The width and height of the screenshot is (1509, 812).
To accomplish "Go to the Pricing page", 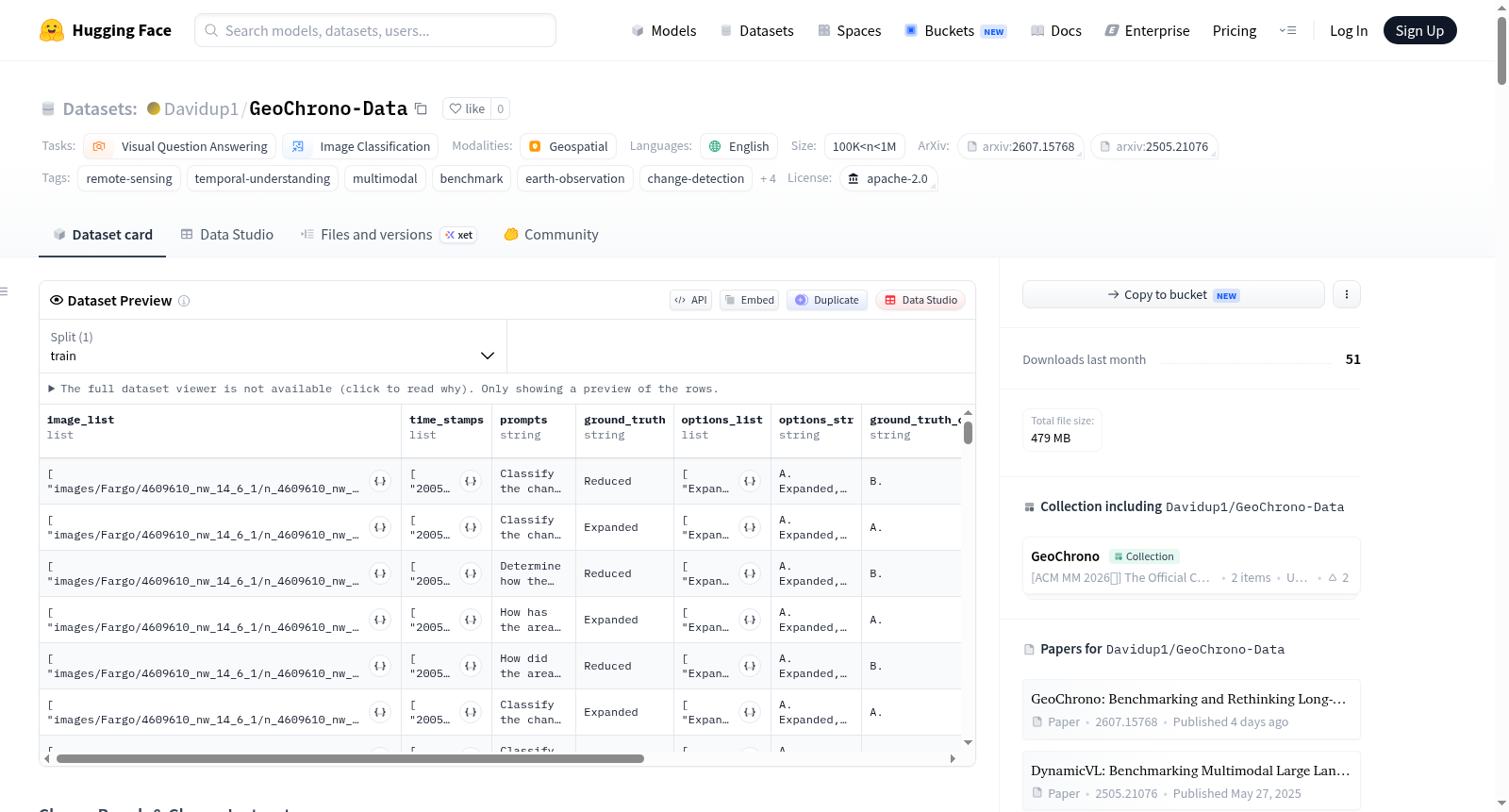I will tap(1235, 30).
